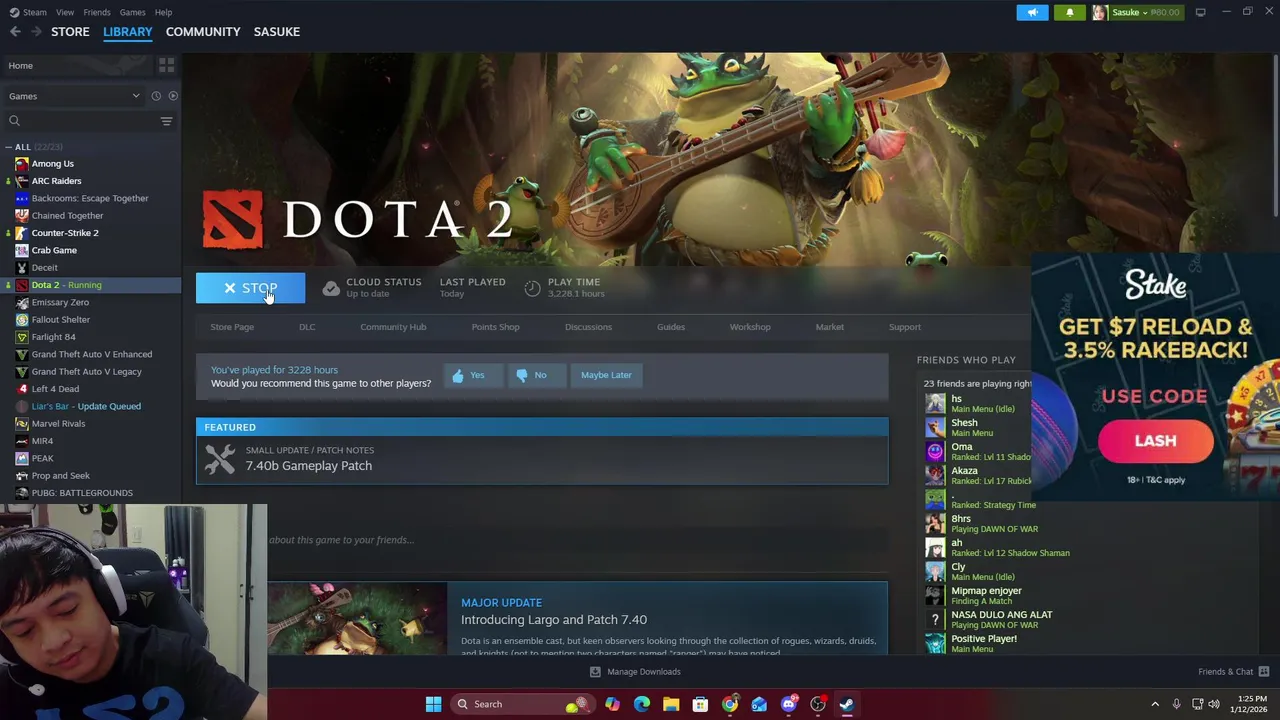Open Manage Downloads

[635, 672]
